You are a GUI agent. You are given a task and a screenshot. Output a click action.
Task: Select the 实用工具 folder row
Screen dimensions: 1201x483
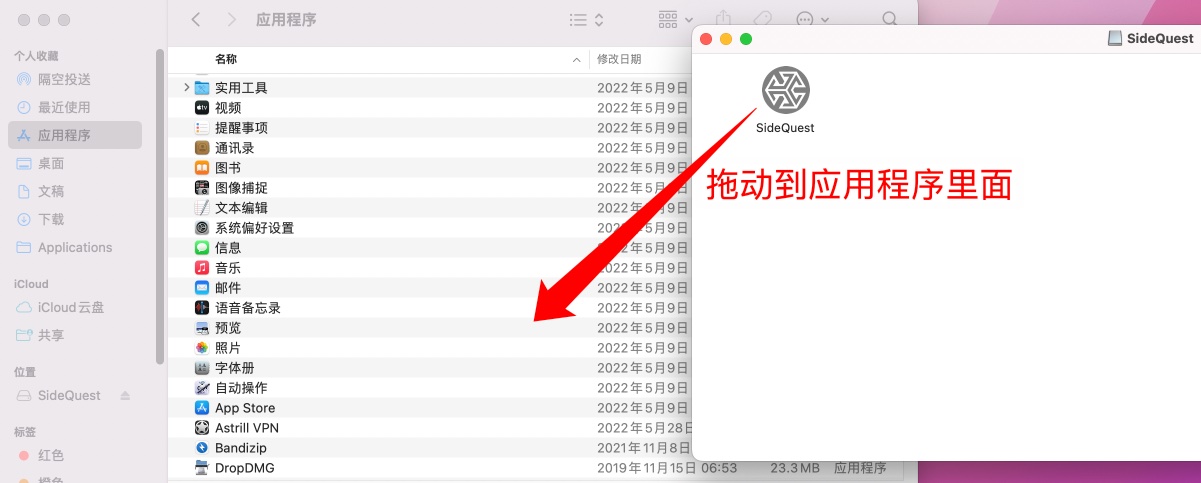click(430, 88)
